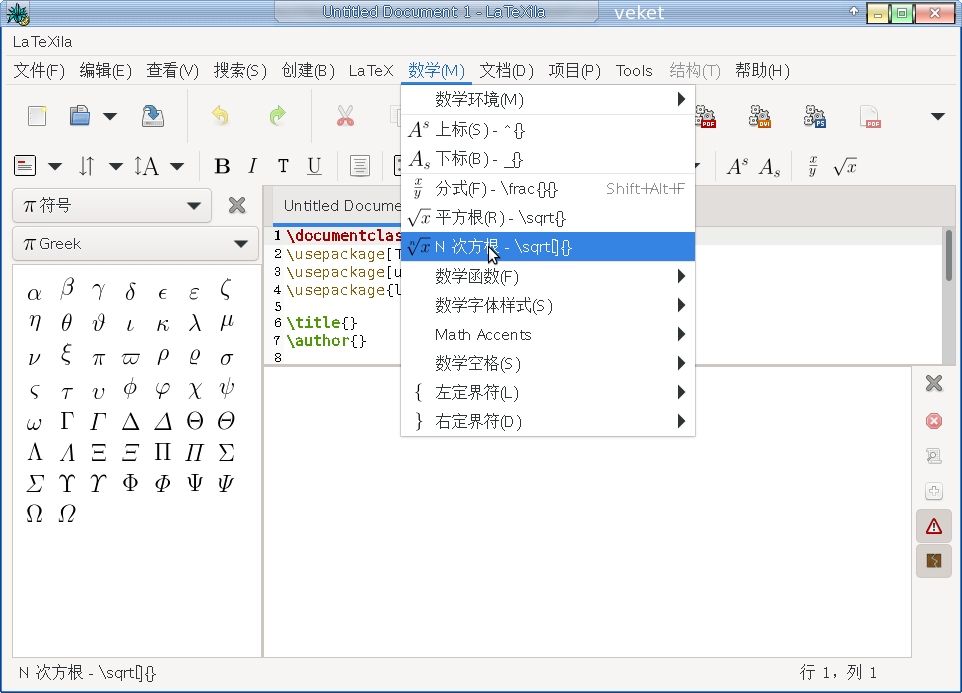Image resolution: width=962 pixels, height=693 pixels.
Task: Toggle the brown icon below the warning button
Action: 934,561
